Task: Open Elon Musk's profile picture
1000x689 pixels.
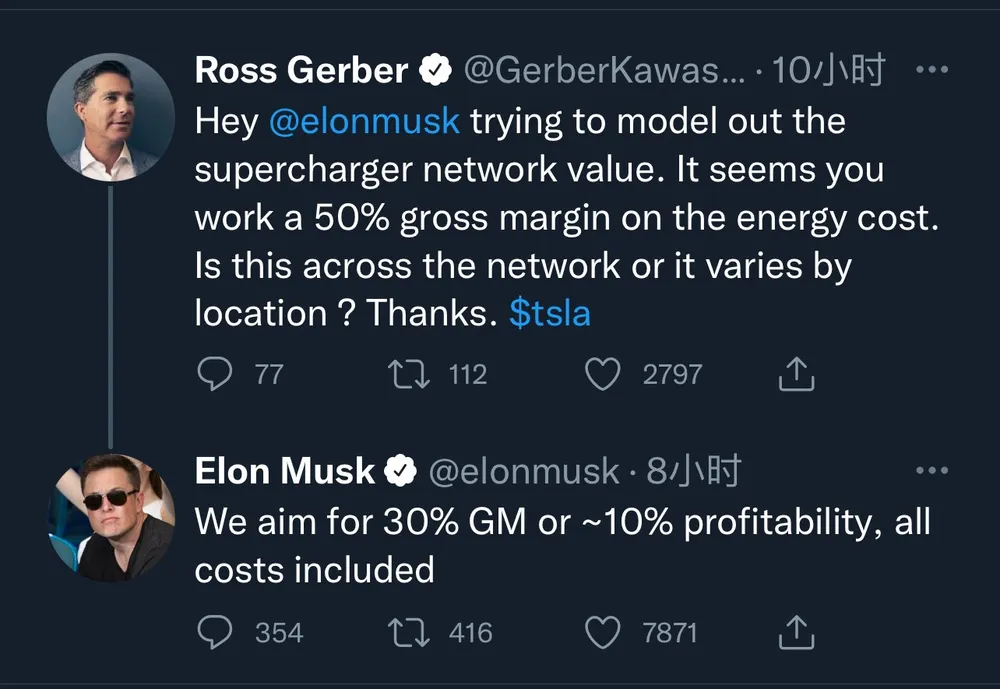Action: click(x=112, y=517)
